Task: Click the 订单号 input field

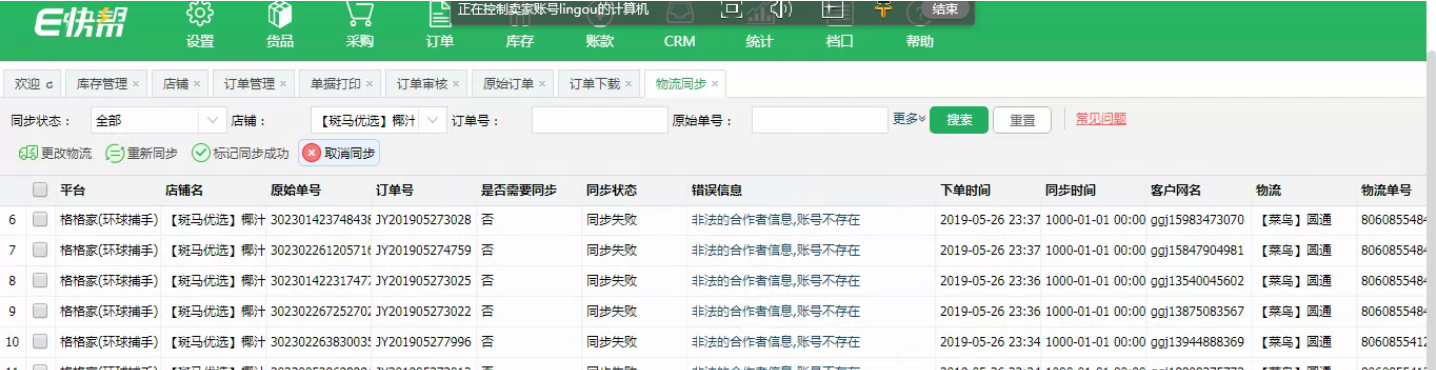Action: click(x=600, y=120)
